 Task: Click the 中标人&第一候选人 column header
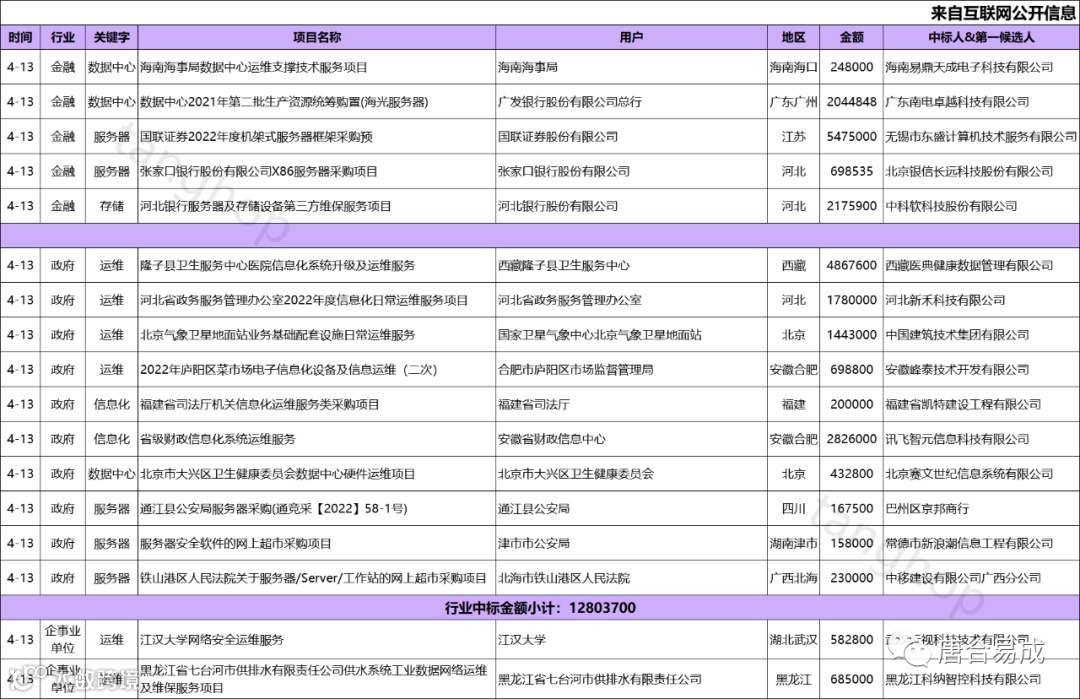(x=981, y=37)
